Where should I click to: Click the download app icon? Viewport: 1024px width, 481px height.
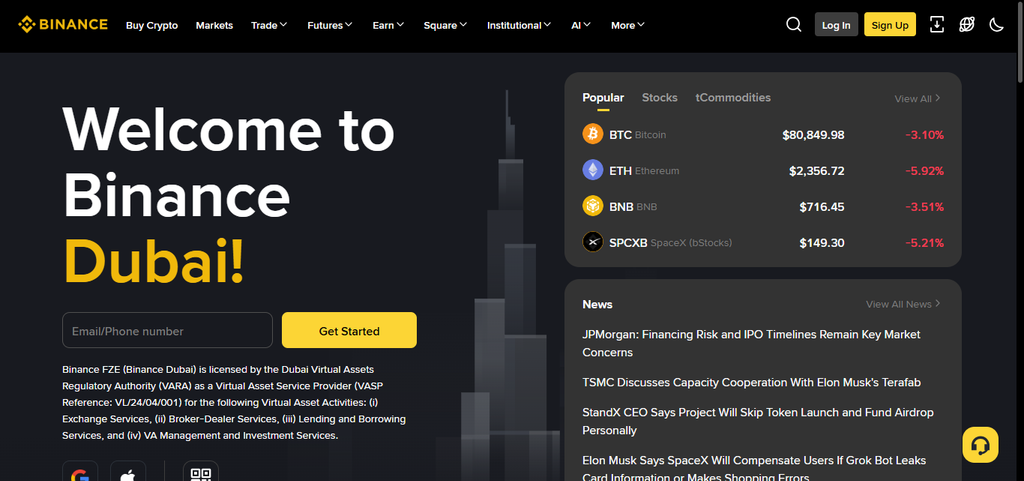tap(936, 25)
